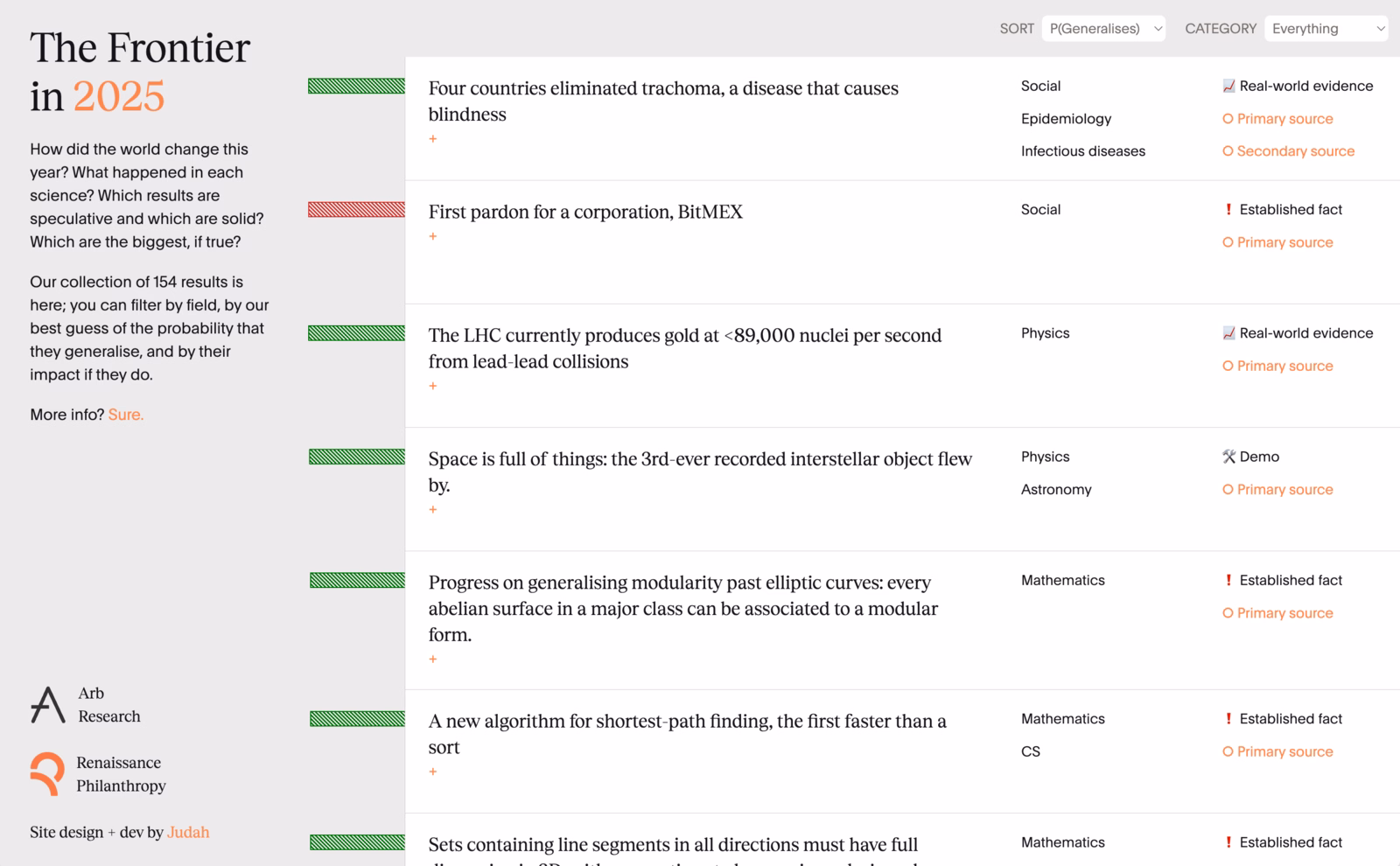Expand the abelian surface modularity entry
1400x866 pixels.
(433, 659)
